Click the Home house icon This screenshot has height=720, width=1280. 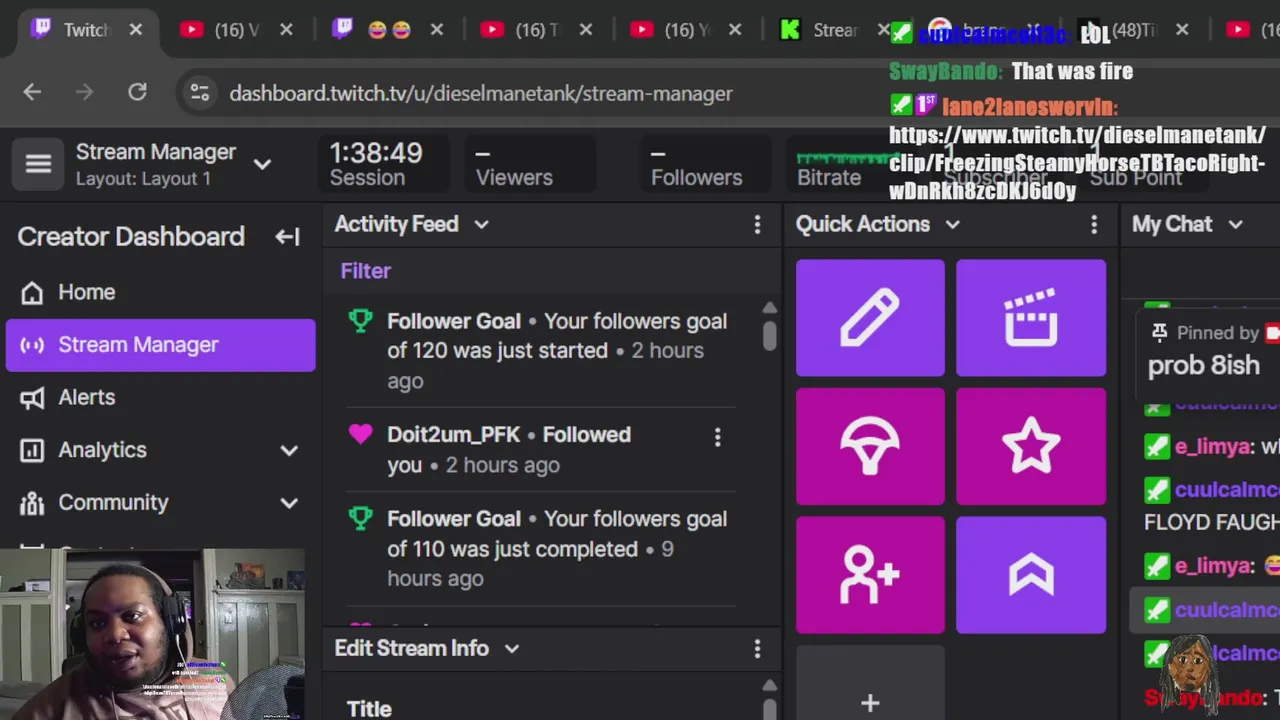pyautogui.click(x=32, y=292)
